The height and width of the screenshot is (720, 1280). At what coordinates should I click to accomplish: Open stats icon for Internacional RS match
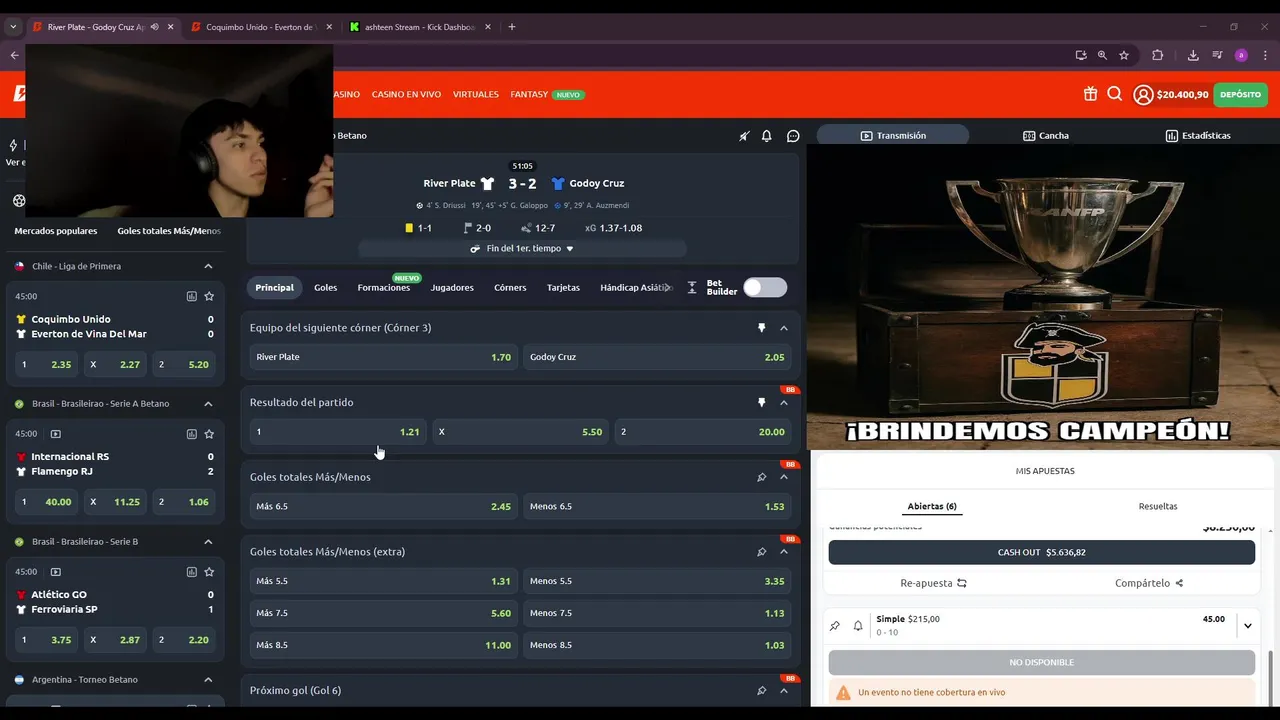click(191, 434)
